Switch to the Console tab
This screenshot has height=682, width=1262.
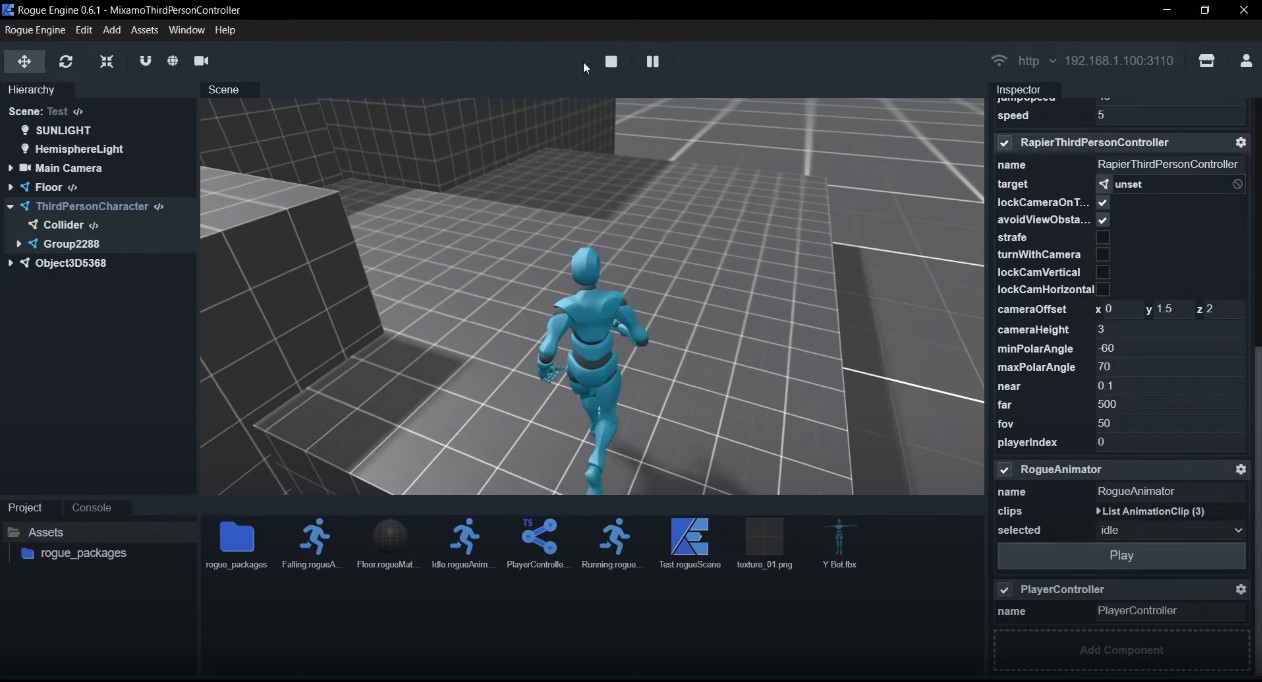[93, 507]
